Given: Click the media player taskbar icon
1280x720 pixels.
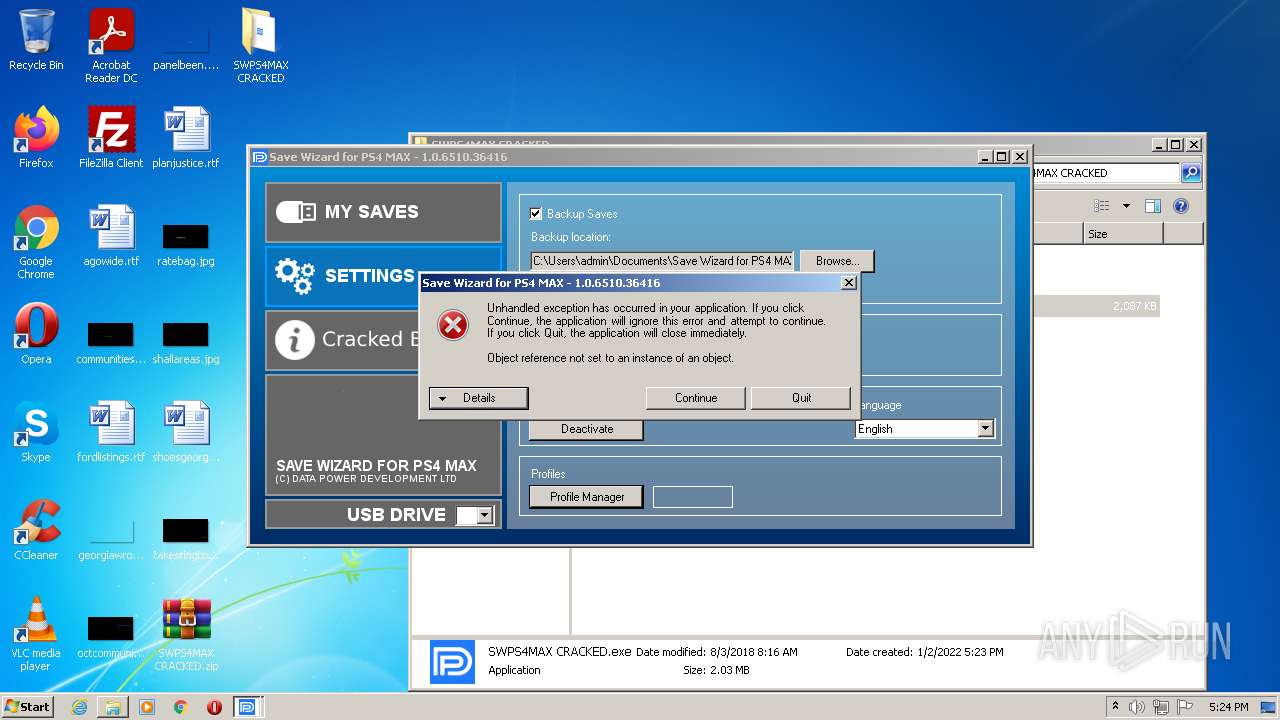Looking at the screenshot, I should pos(147,707).
